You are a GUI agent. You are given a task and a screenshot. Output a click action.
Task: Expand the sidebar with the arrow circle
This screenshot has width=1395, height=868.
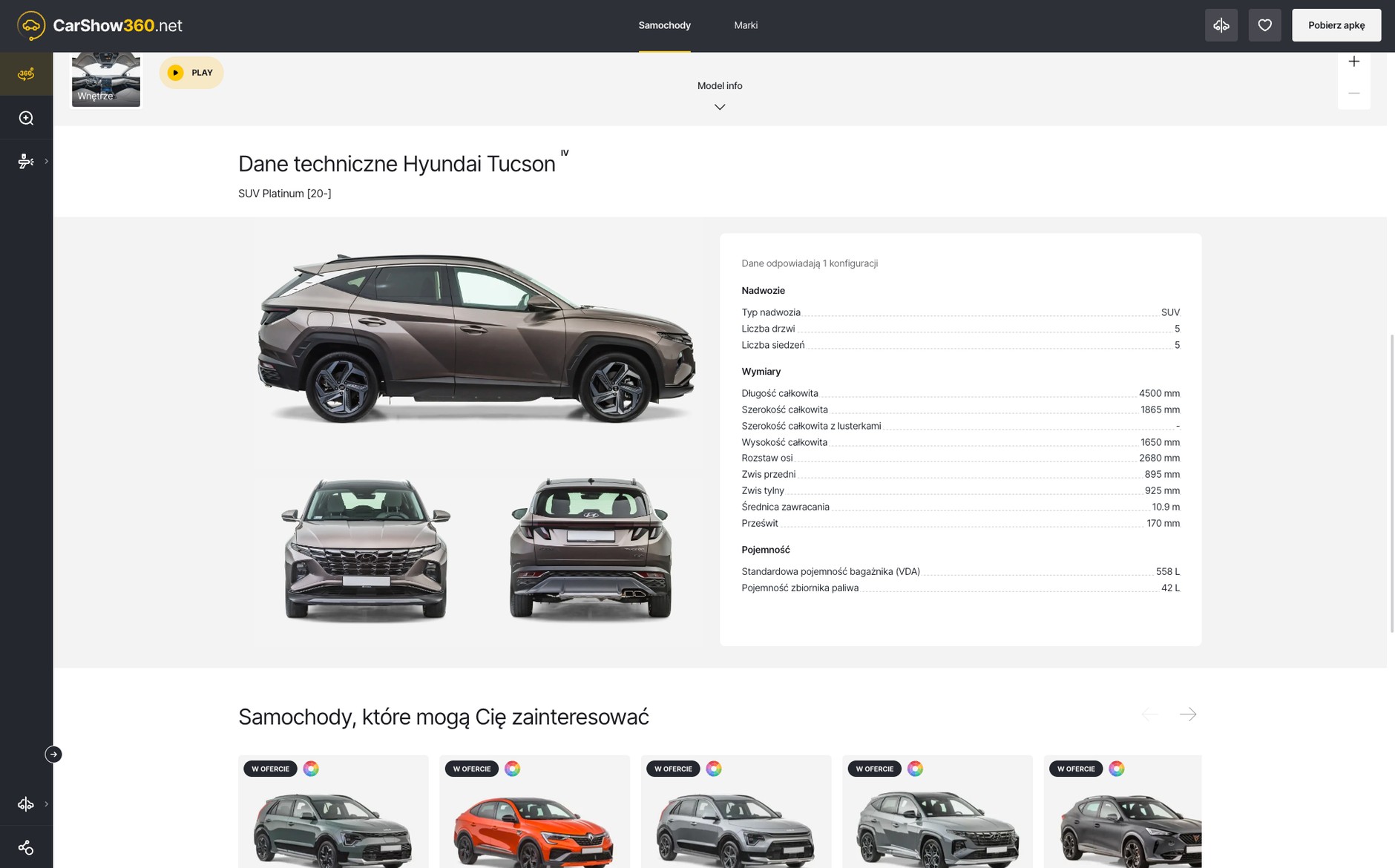pyautogui.click(x=53, y=754)
